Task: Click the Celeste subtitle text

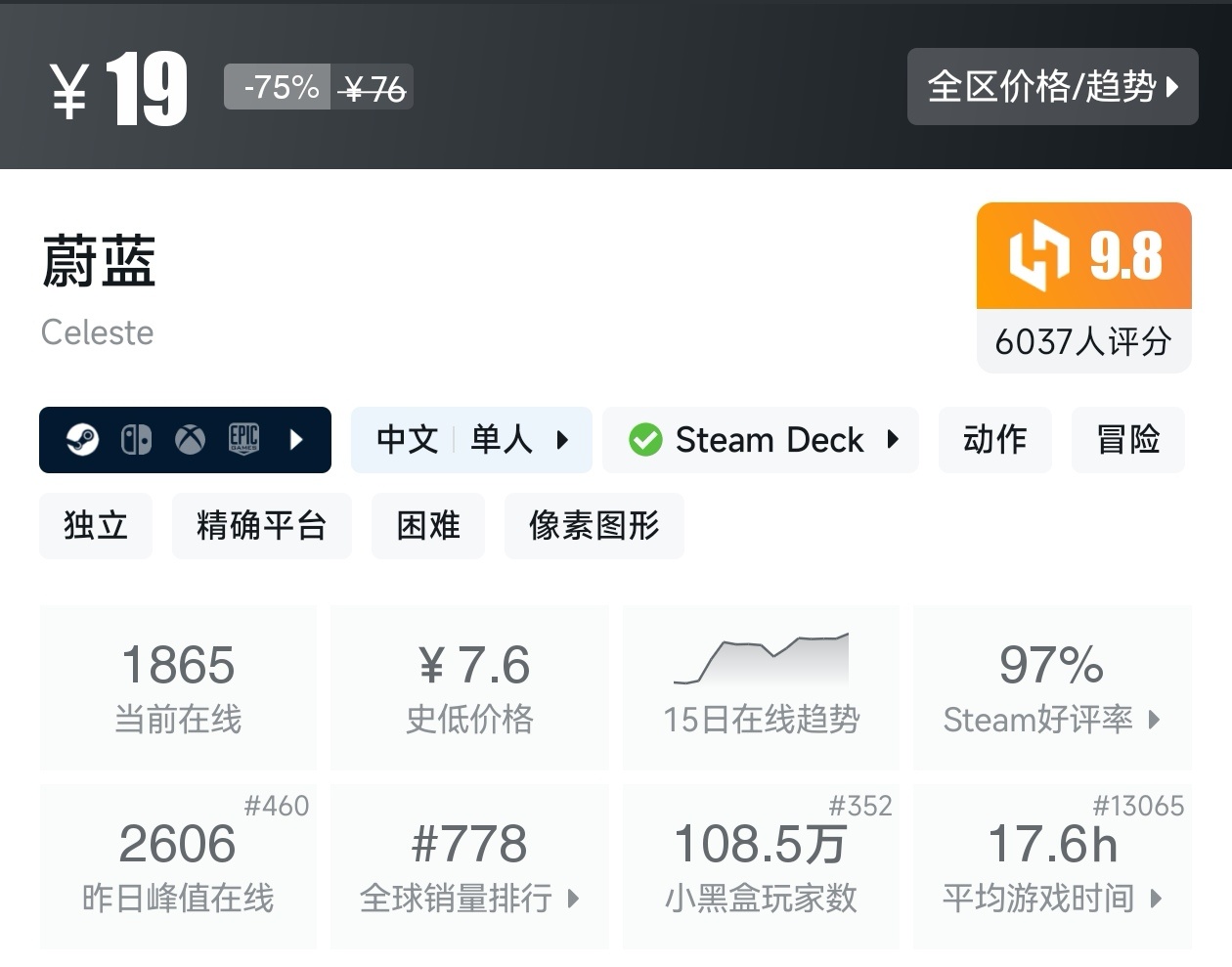Action: point(97,332)
